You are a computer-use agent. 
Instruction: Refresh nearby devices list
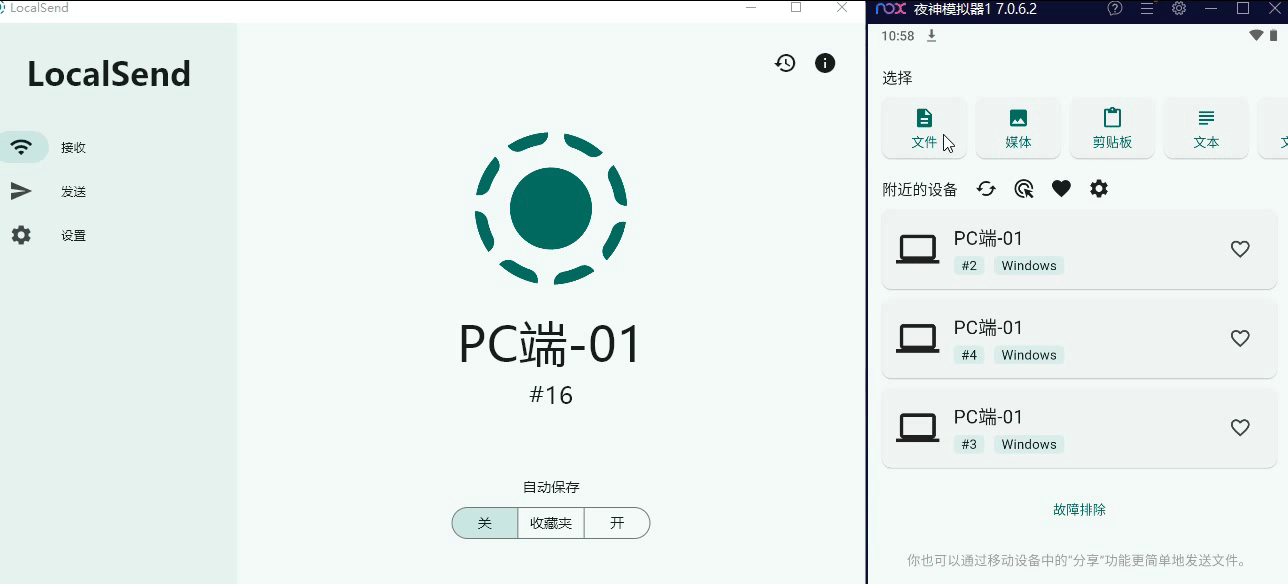click(x=986, y=189)
